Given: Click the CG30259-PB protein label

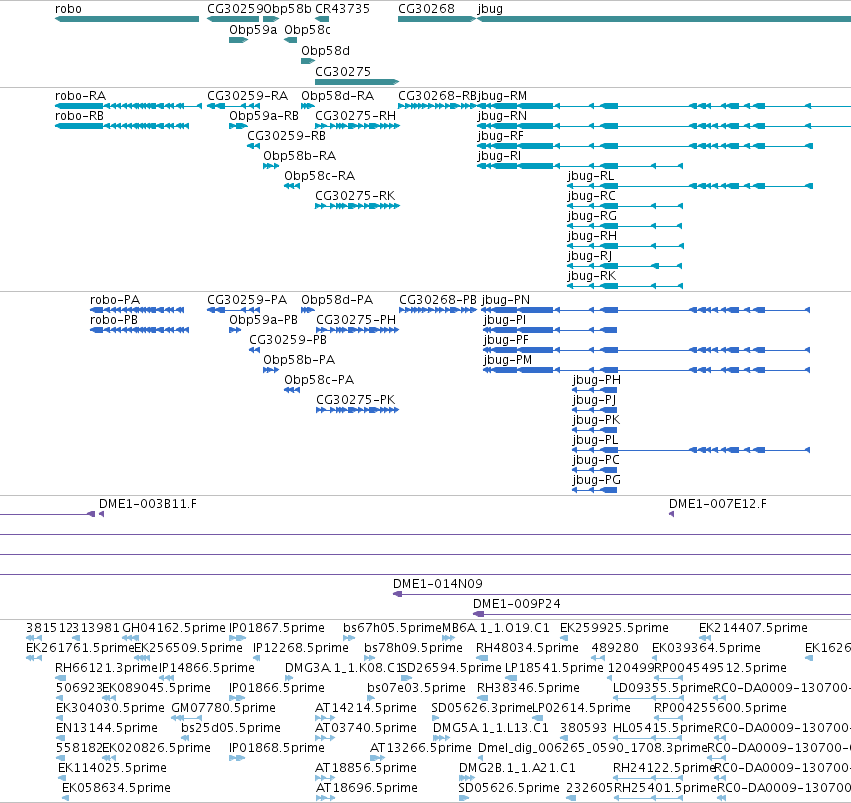Looking at the screenshot, I should 288,340.
